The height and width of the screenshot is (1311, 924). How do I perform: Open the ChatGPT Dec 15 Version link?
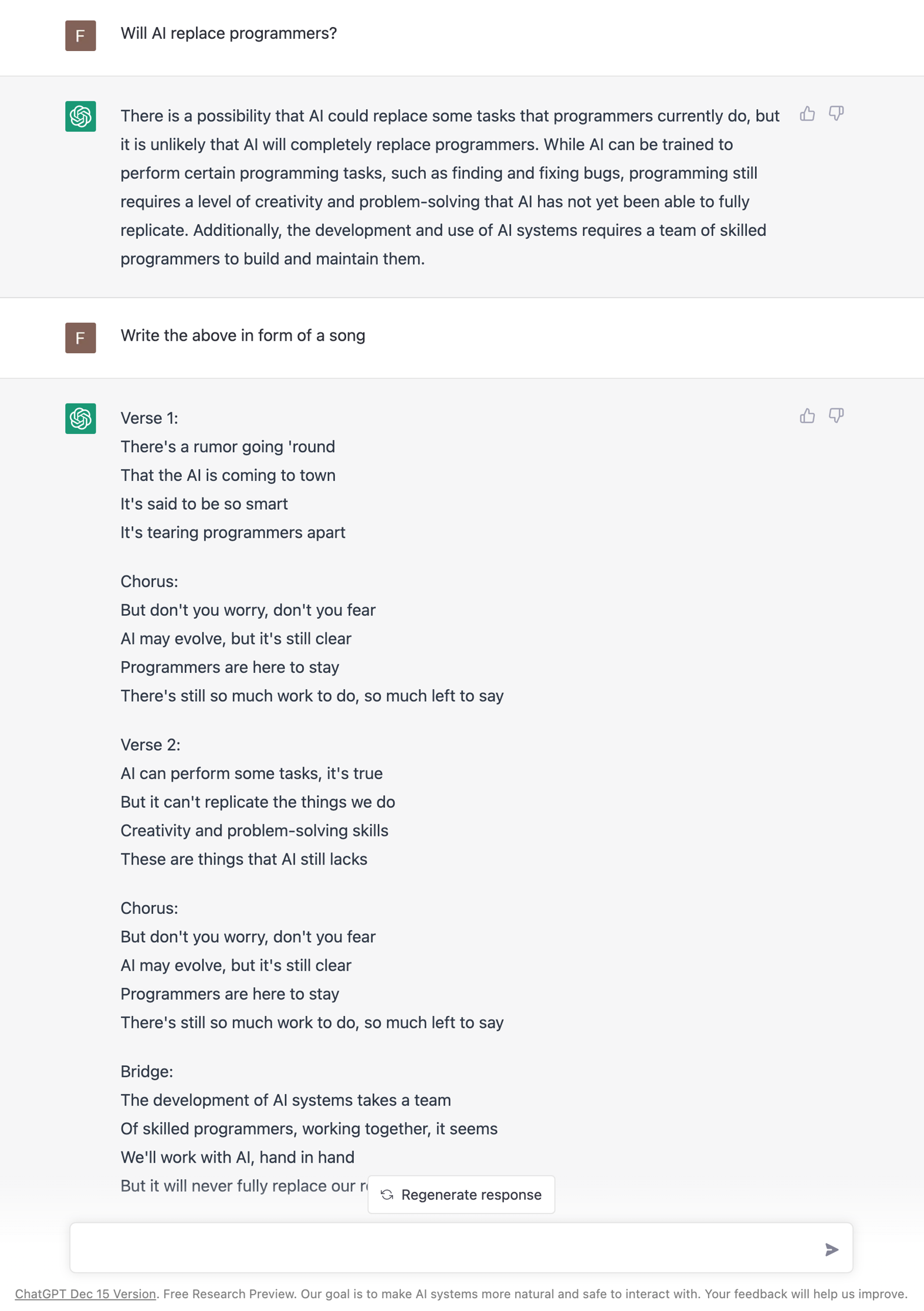tap(85, 1293)
